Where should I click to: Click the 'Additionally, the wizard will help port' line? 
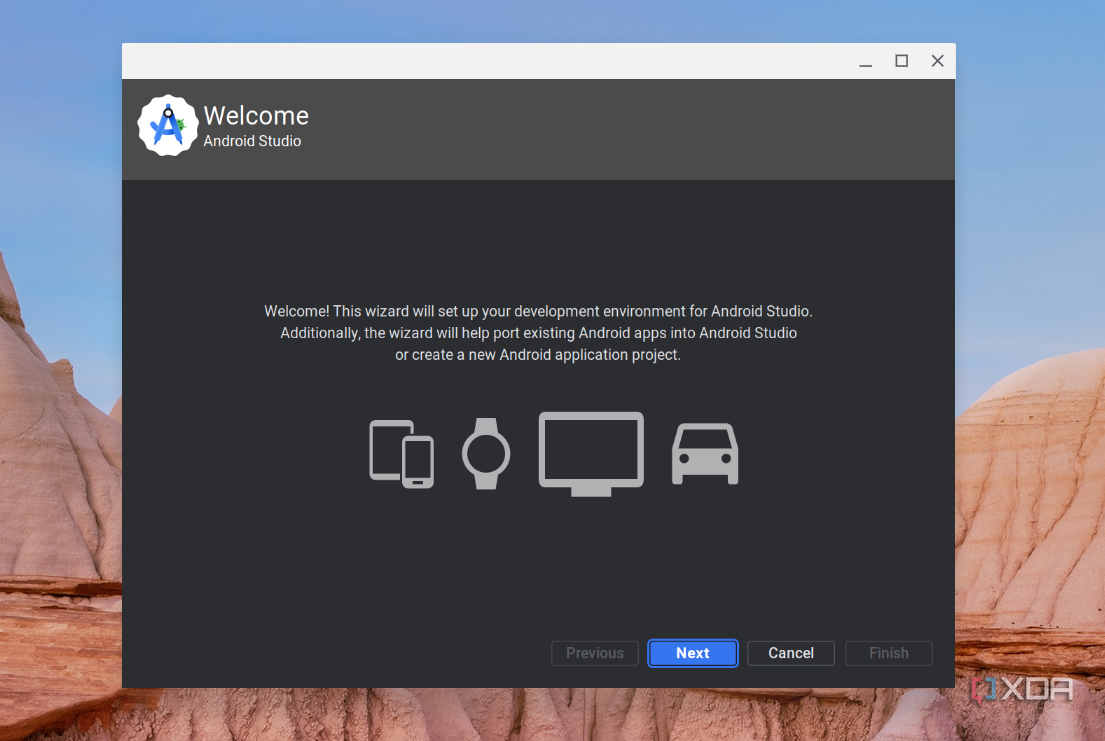coord(538,333)
